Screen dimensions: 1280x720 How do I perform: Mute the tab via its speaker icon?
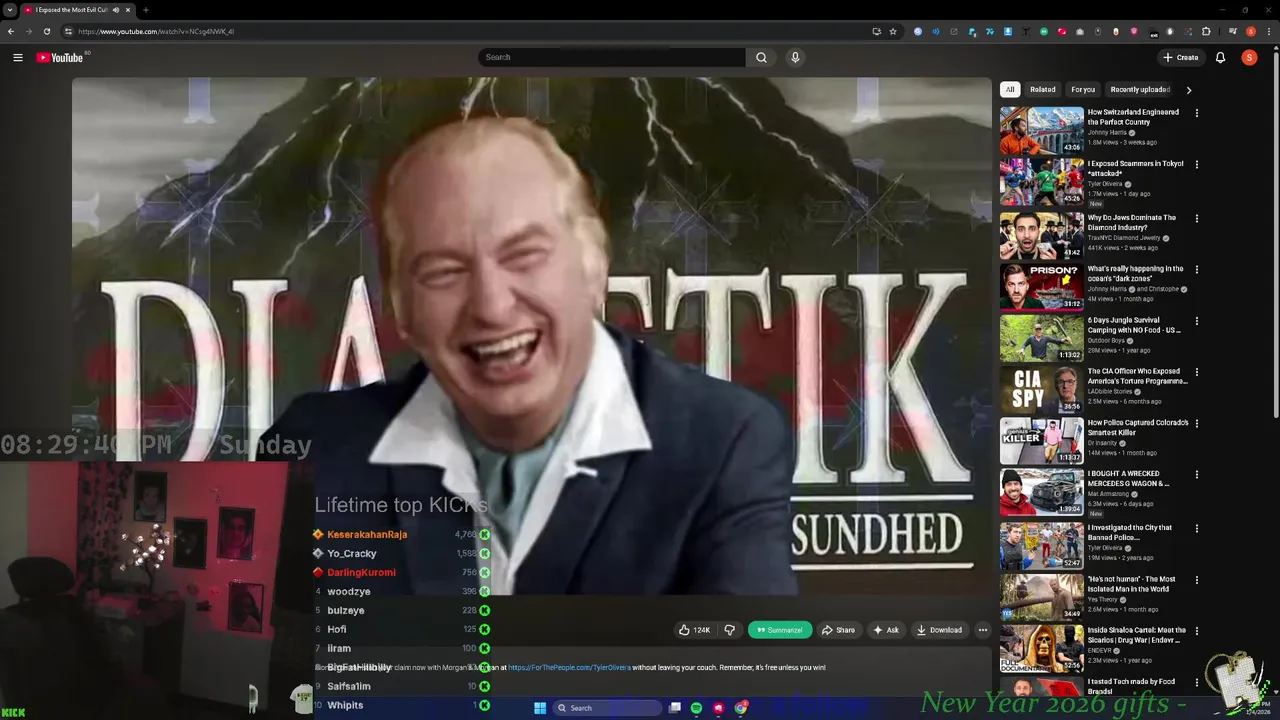pos(116,10)
